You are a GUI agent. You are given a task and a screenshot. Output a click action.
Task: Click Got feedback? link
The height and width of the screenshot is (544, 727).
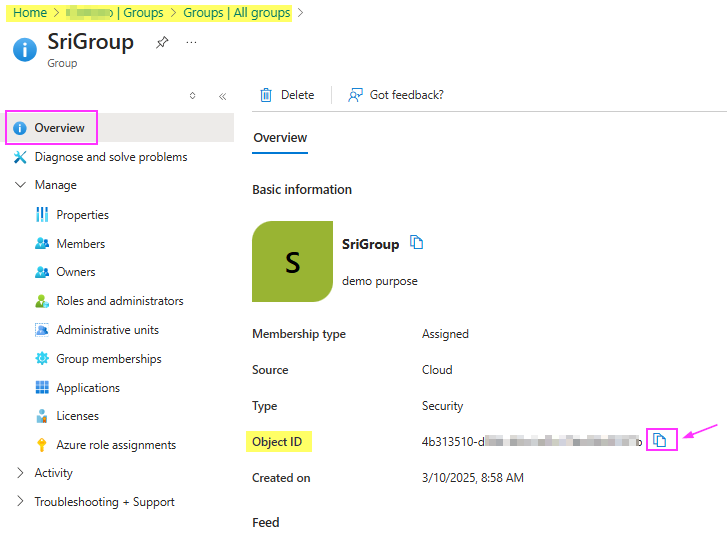(407, 95)
